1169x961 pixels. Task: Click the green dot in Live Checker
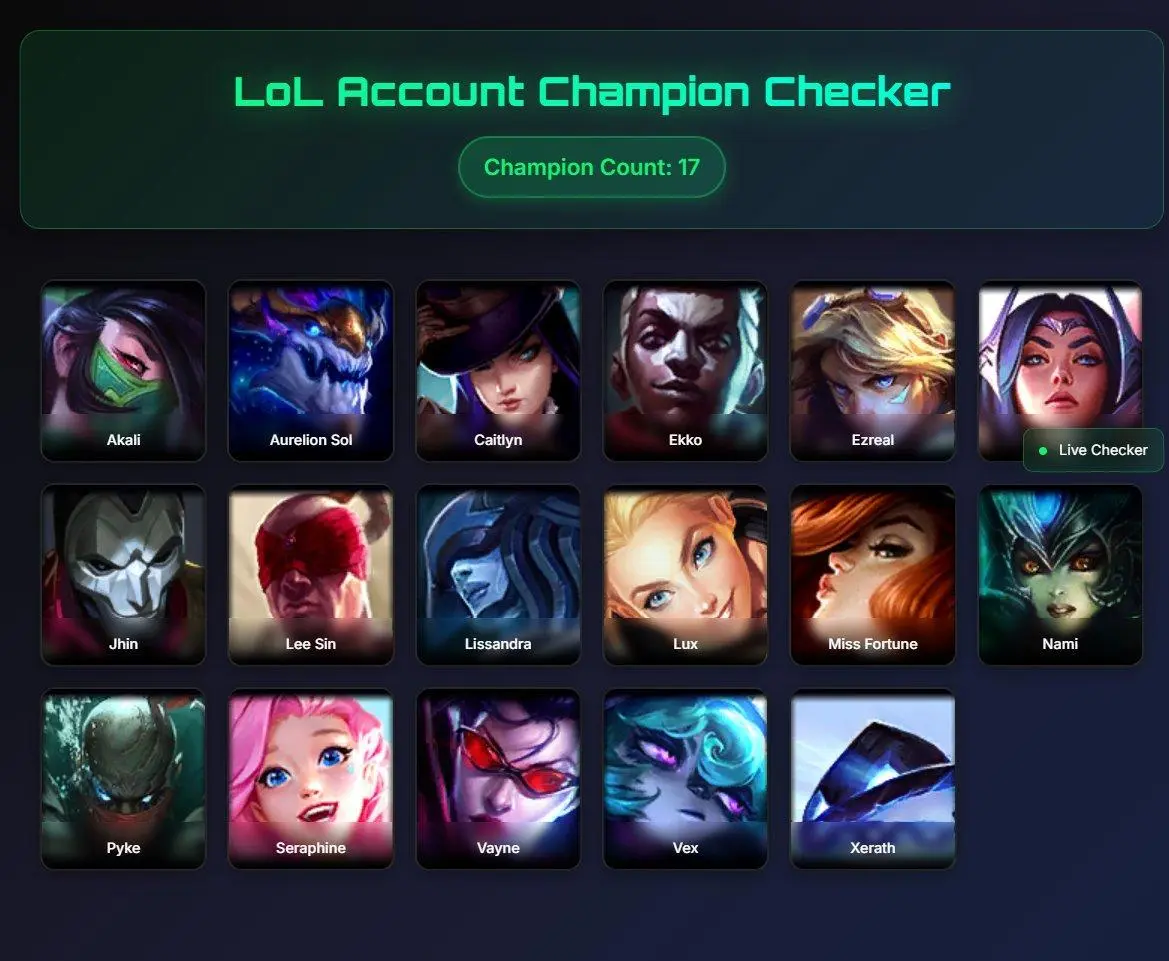click(x=1043, y=450)
